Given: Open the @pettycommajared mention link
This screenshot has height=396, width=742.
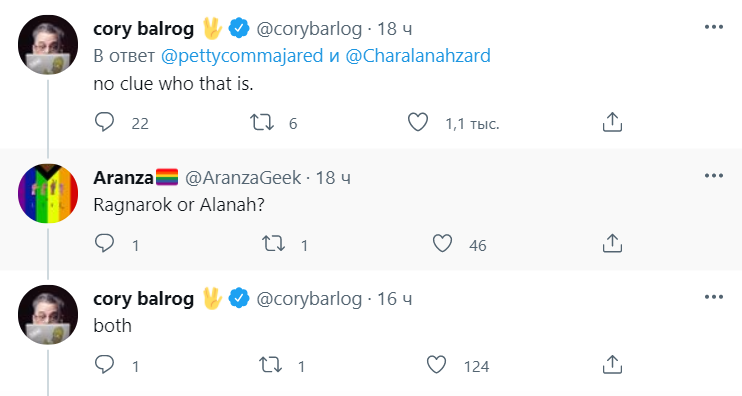Looking at the screenshot, I should click(242, 56).
